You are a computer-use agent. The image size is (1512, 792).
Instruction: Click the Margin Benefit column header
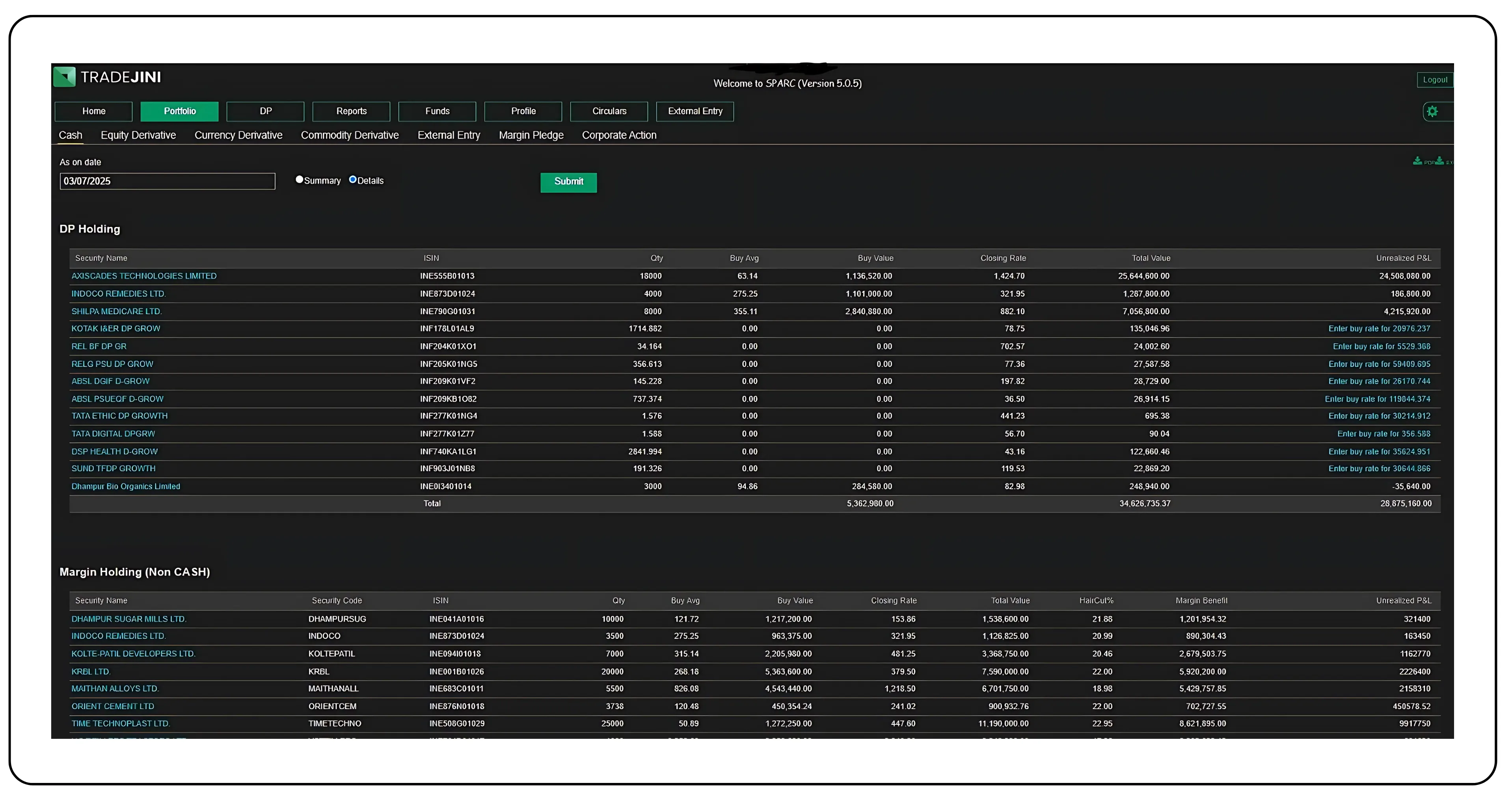click(1201, 600)
